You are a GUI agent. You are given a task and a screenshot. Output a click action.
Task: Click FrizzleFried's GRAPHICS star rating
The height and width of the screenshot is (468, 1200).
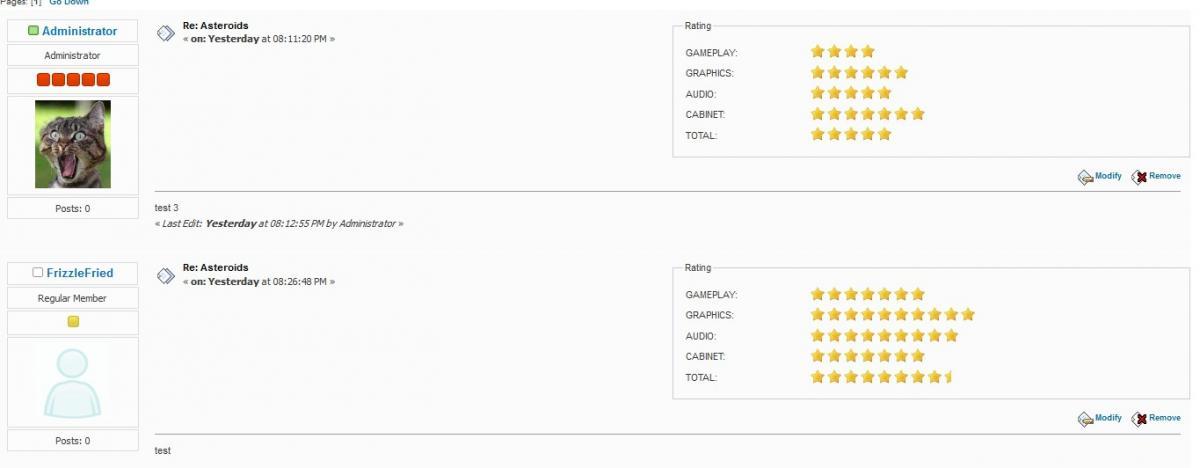coord(892,315)
